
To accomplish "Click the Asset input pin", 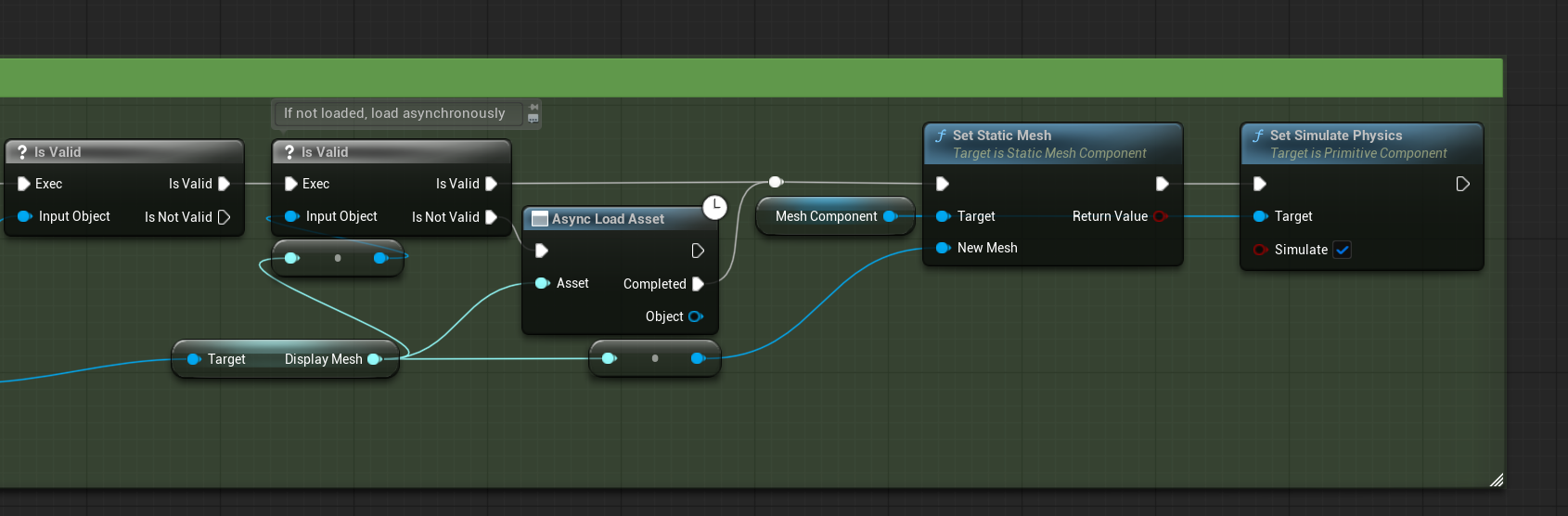I will pyautogui.click(x=543, y=283).
